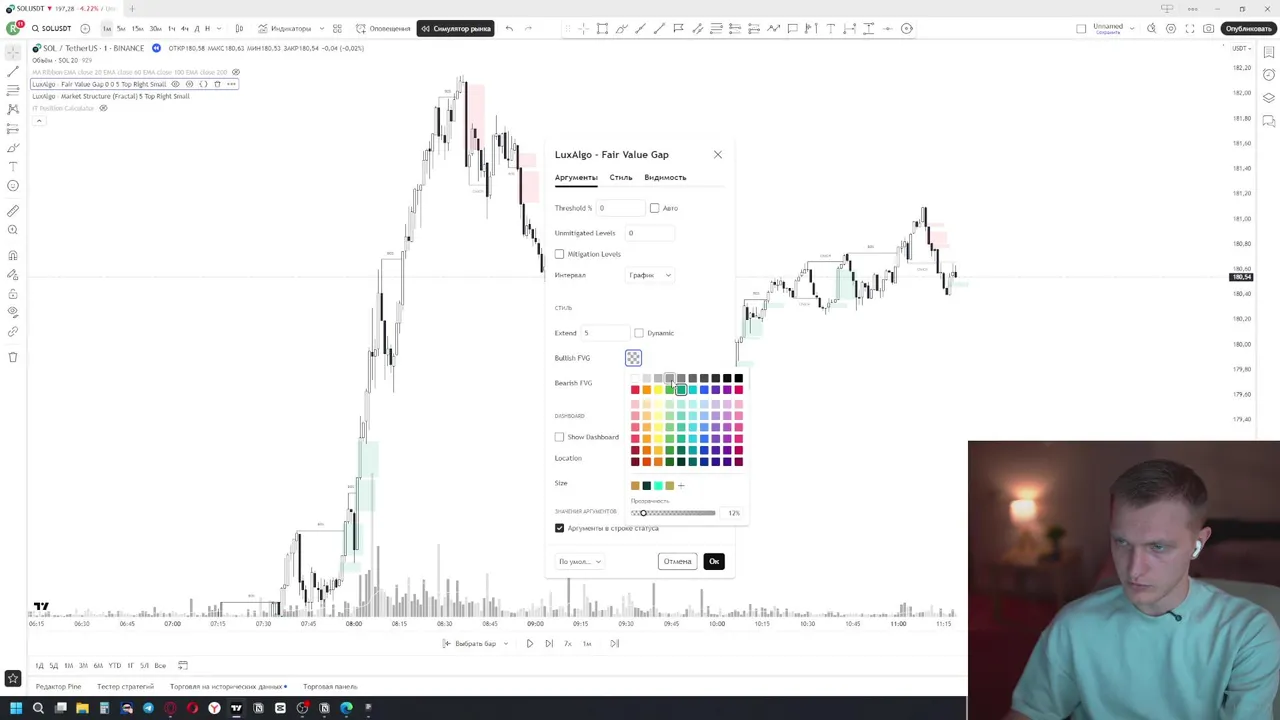1280x720 pixels.
Task: Expand the indicators favorites dropdown arrow
Action: click(x=322, y=28)
